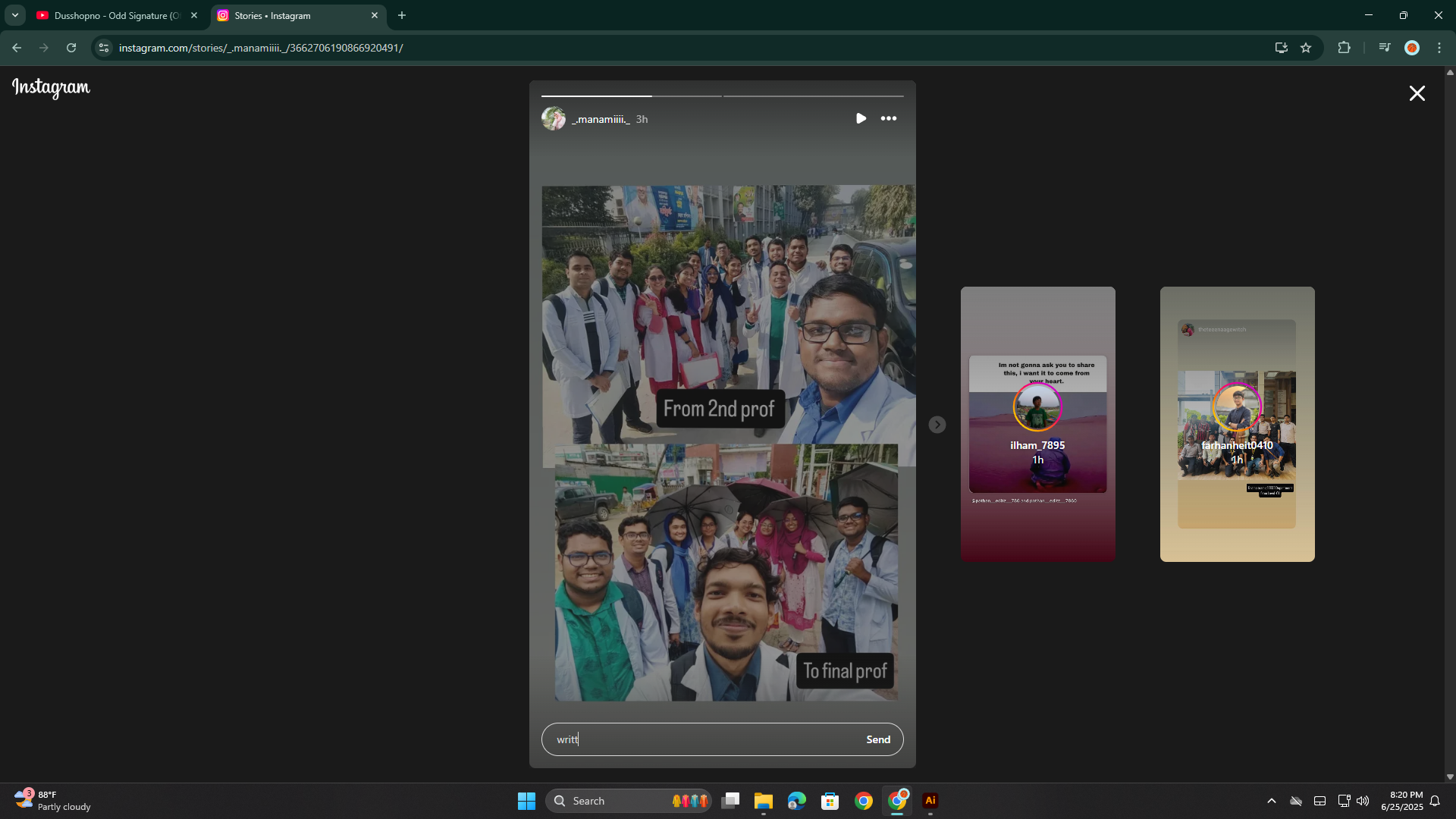Open the tab search dropdown
Screen dimensions: 1456x819
(x=14, y=15)
